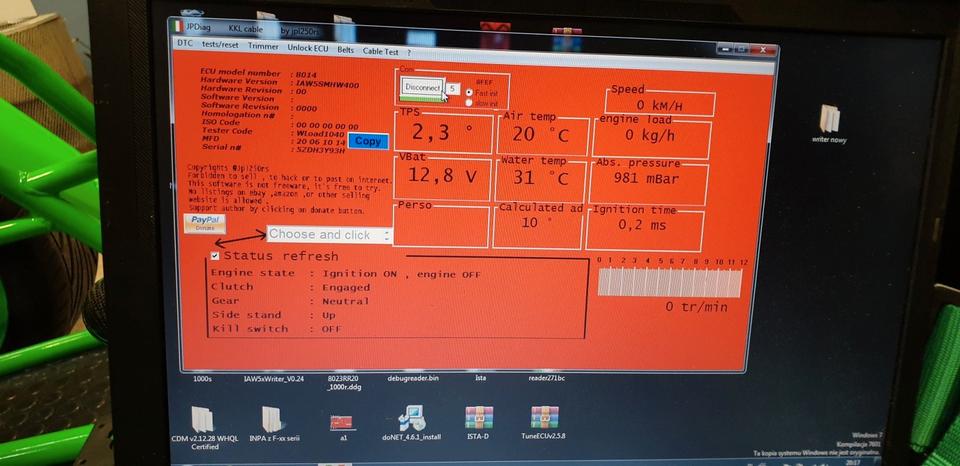Click the engine load 0 kg/h reading
960x466 pixels.
pyautogui.click(x=651, y=137)
